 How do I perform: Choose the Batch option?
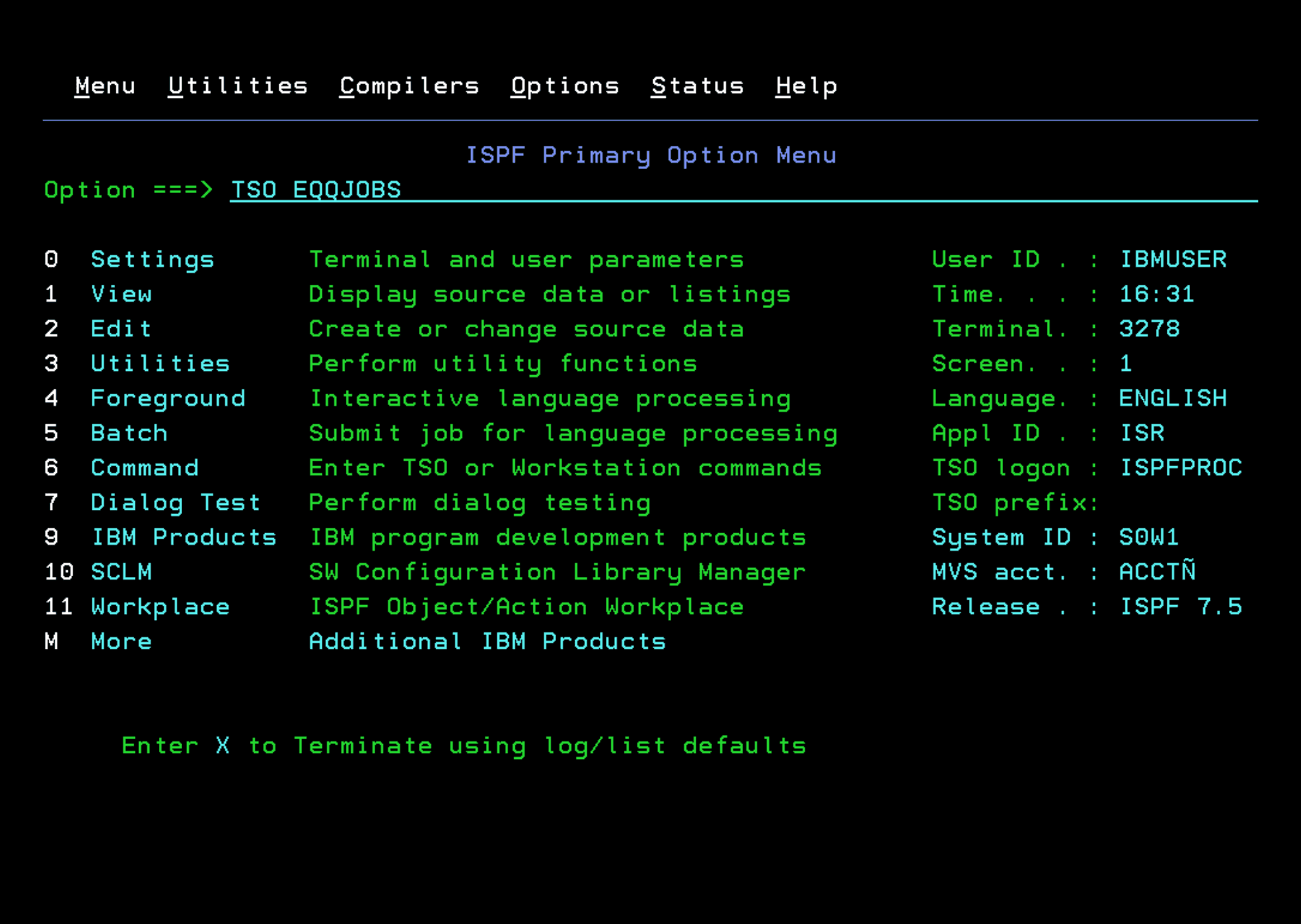tap(129, 433)
